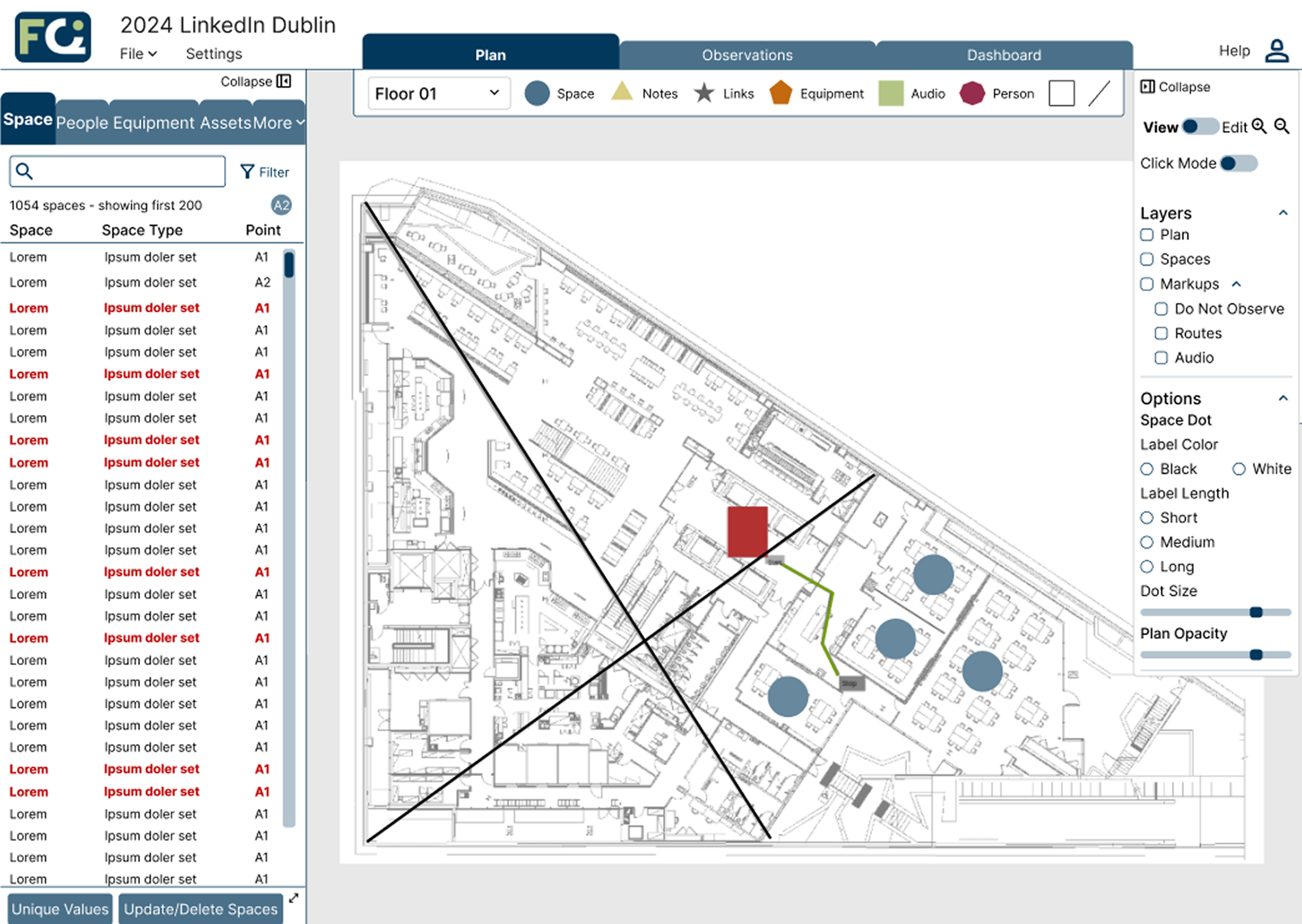Screen dimensions: 1302x924
Task: Enable the Routes markup checkbox
Action: (x=1161, y=333)
